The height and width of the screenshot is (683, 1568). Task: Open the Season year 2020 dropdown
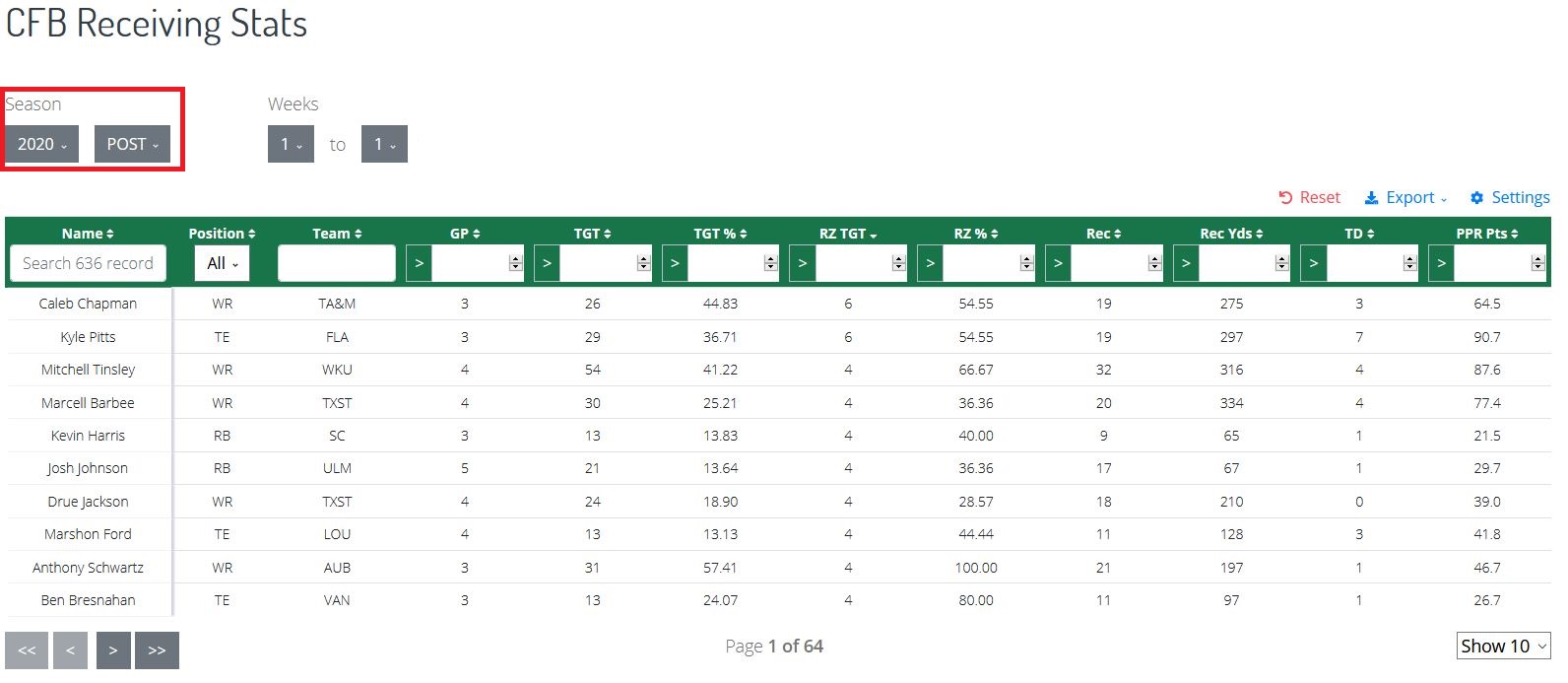[40, 144]
